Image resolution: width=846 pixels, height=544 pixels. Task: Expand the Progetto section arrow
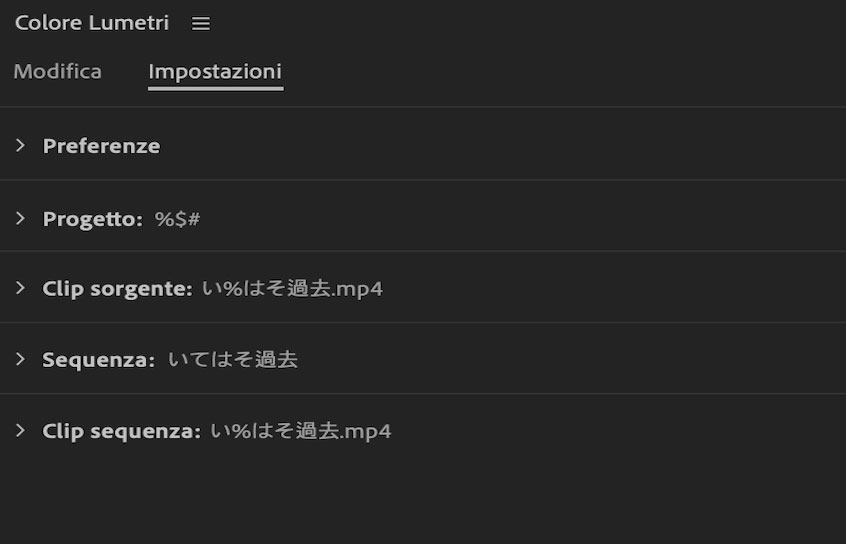(20, 218)
